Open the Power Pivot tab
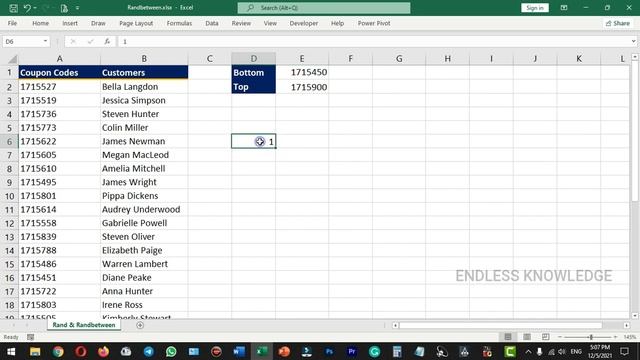 374,23
